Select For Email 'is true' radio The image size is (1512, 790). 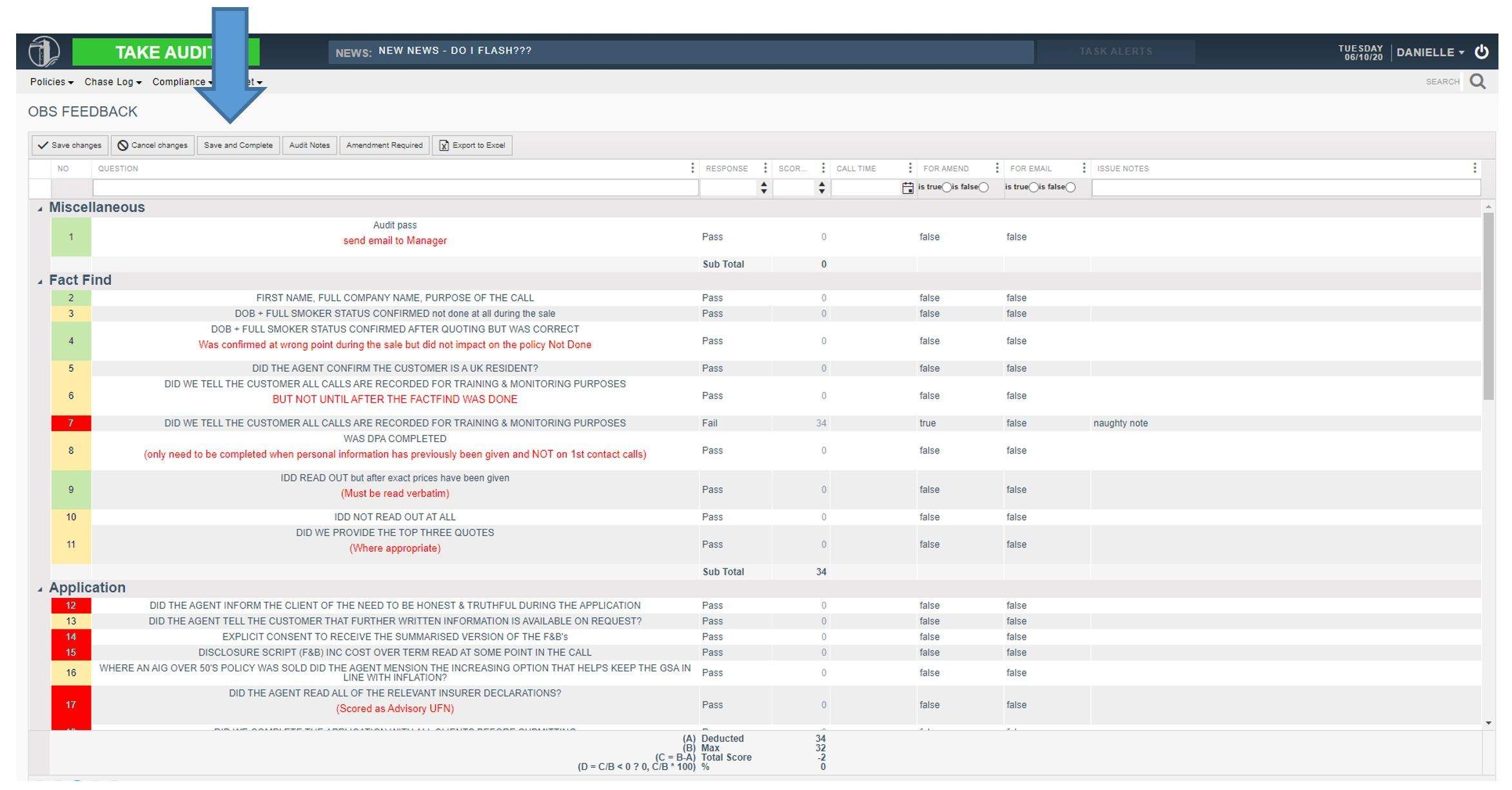click(x=1033, y=188)
